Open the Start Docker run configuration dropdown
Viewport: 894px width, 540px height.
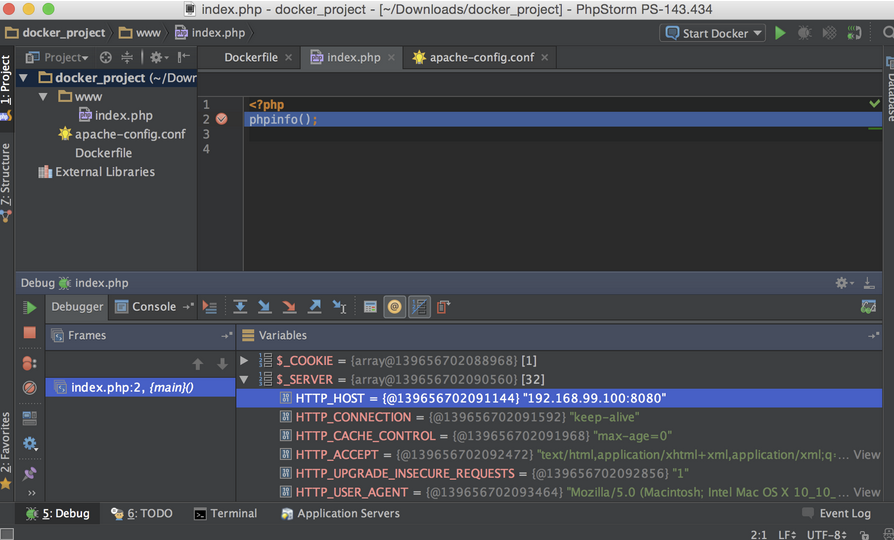click(x=713, y=33)
